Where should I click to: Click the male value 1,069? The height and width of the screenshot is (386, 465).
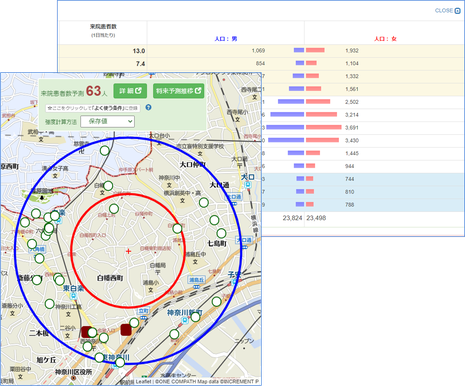pyautogui.click(x=258, y=51)
